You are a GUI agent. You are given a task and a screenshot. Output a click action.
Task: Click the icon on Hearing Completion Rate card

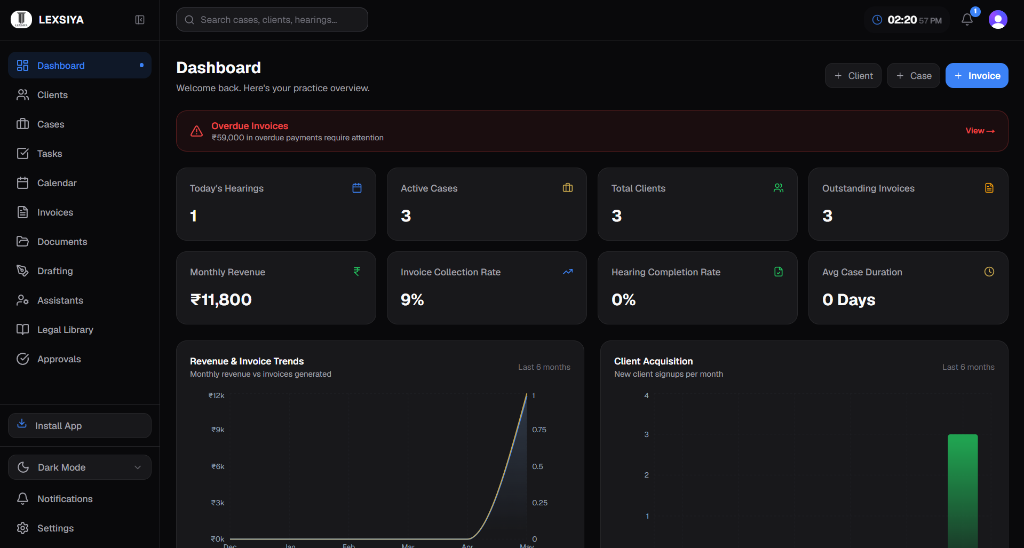[x=778, y=272]
